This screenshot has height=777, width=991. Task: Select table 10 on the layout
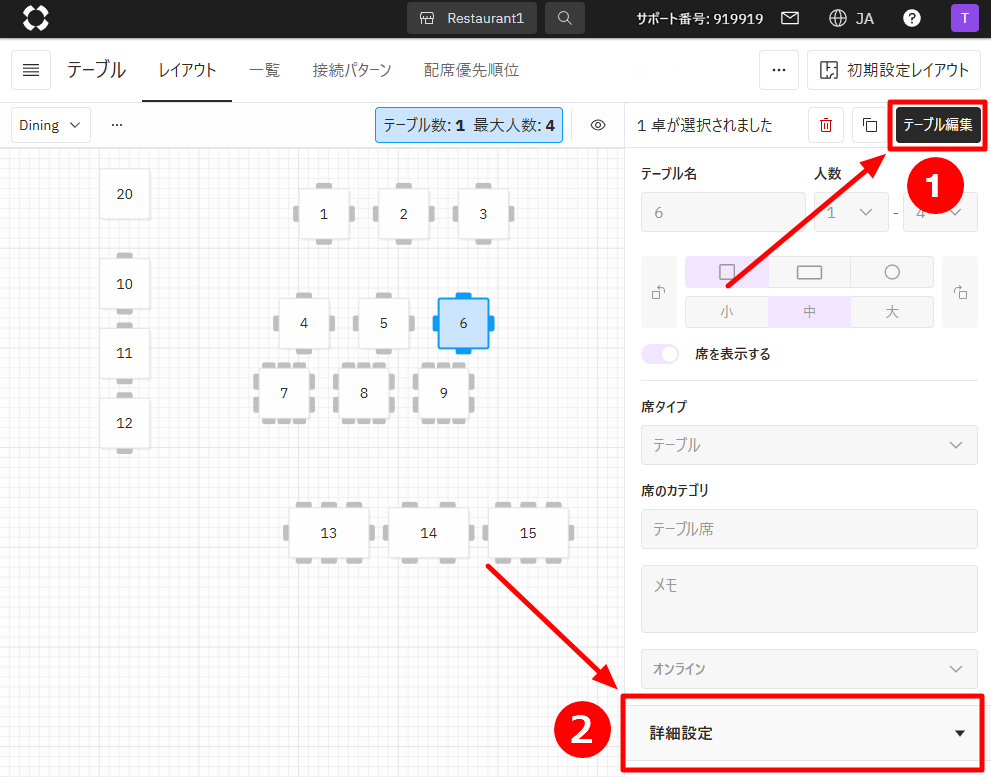coord(125,284)
